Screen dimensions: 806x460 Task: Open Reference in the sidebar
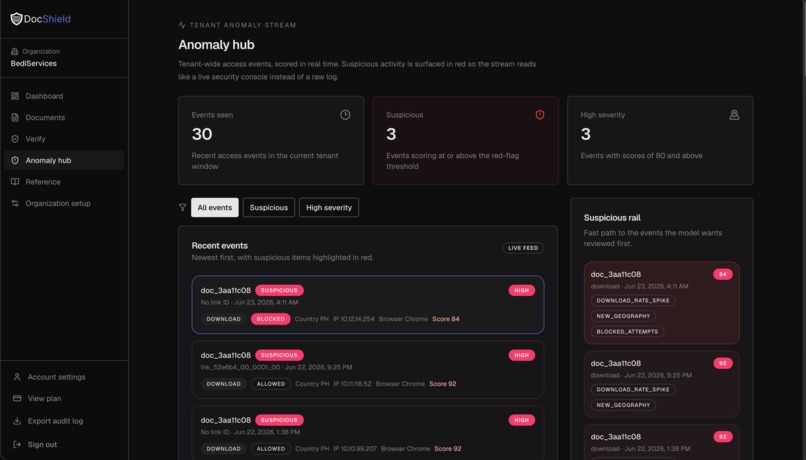(64, 182)
